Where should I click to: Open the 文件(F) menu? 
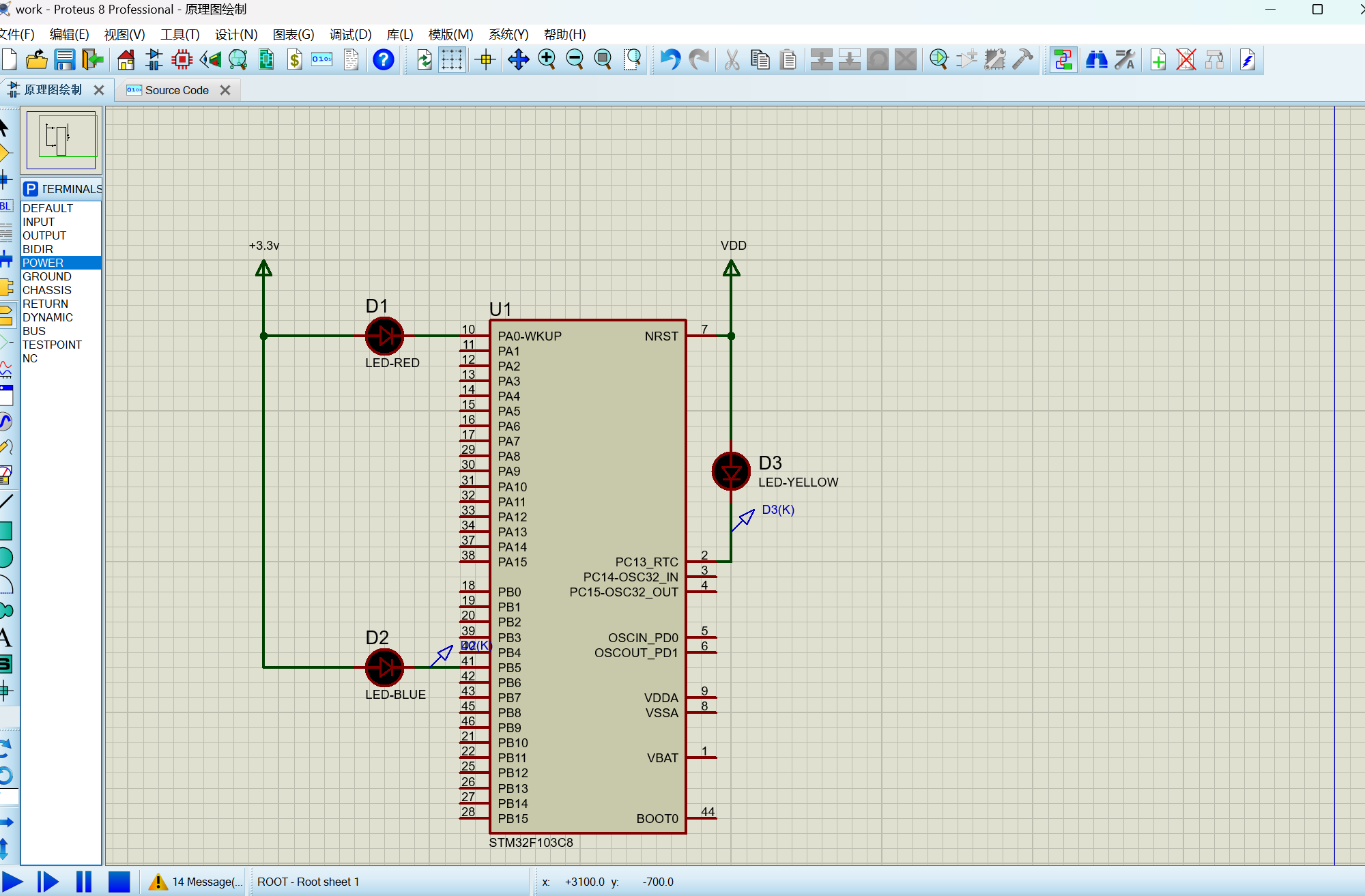pos(17,34)
